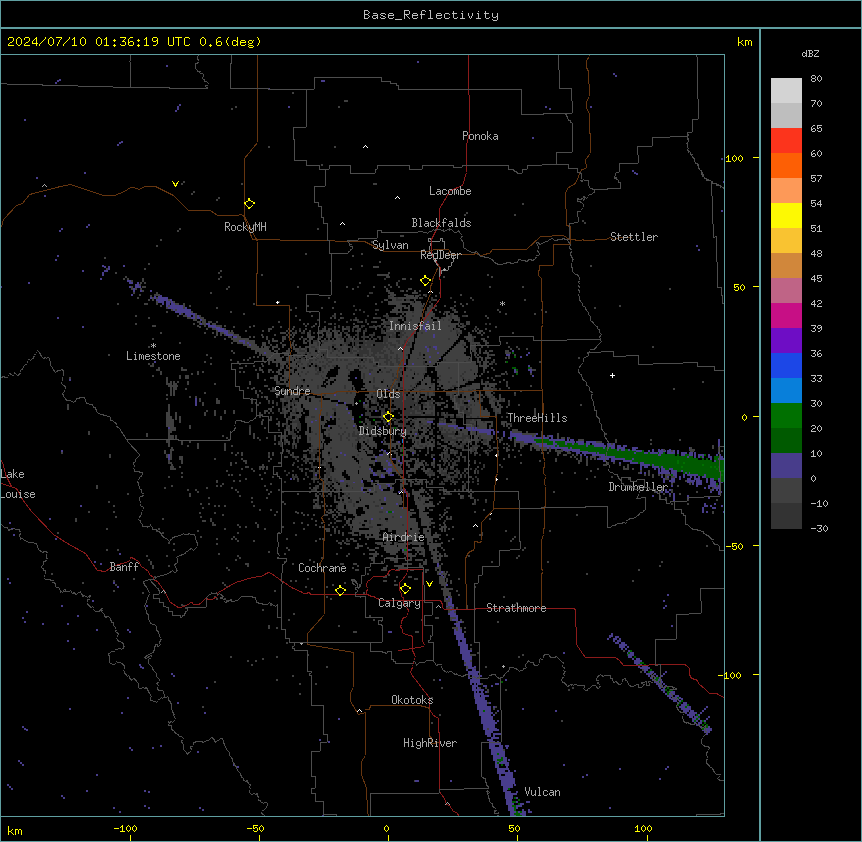The height and width of the screenshot is (842, 862).
Task: Click the Olds town label
Action: 388,394
